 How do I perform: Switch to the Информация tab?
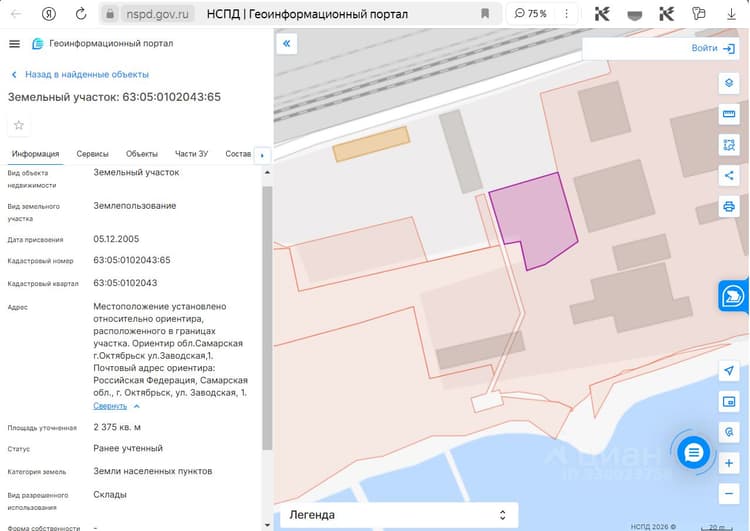pos(35,154)
